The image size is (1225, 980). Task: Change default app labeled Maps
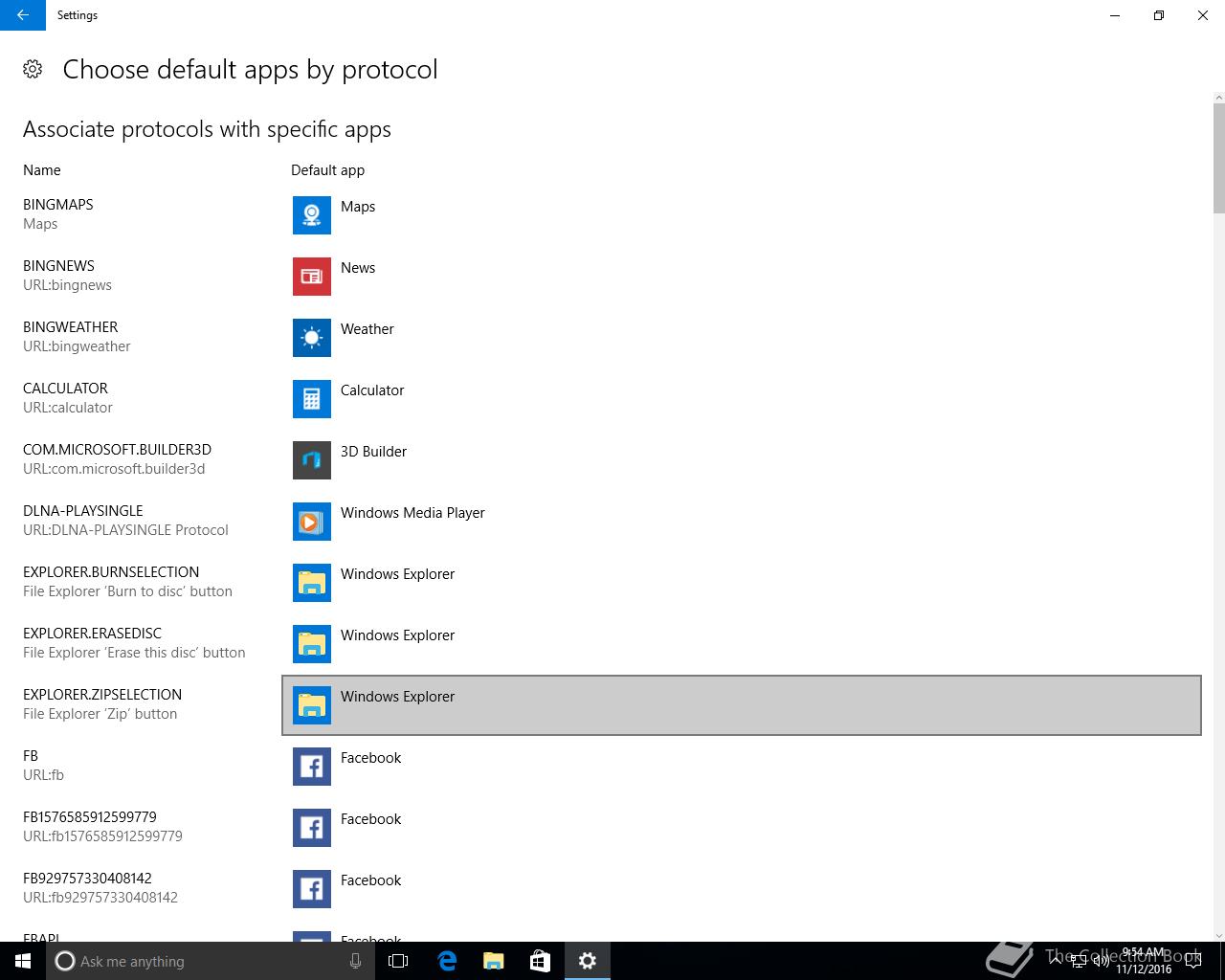tap(742, 215)
